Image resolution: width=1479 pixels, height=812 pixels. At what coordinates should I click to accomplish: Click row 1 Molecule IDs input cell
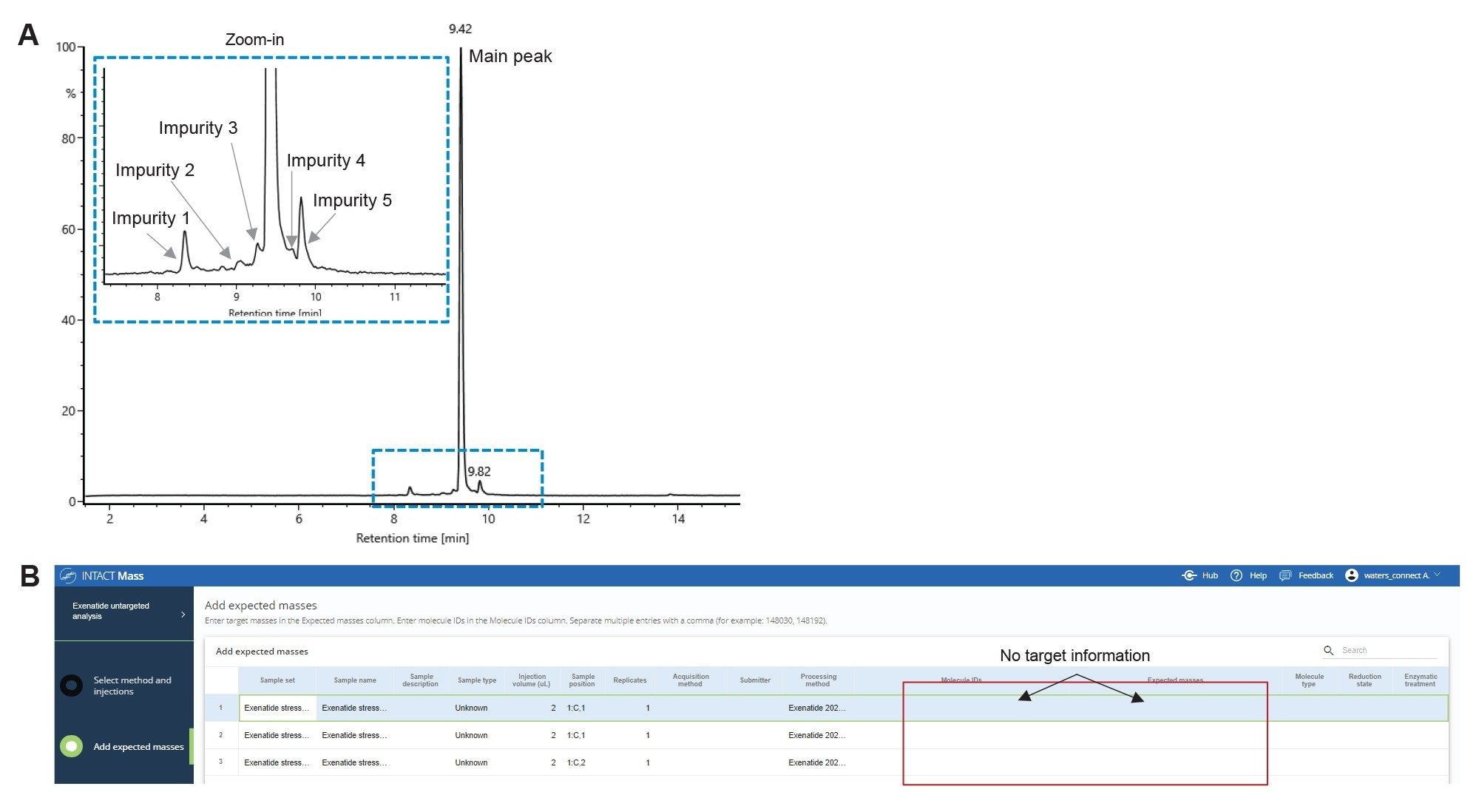[961, 708]
